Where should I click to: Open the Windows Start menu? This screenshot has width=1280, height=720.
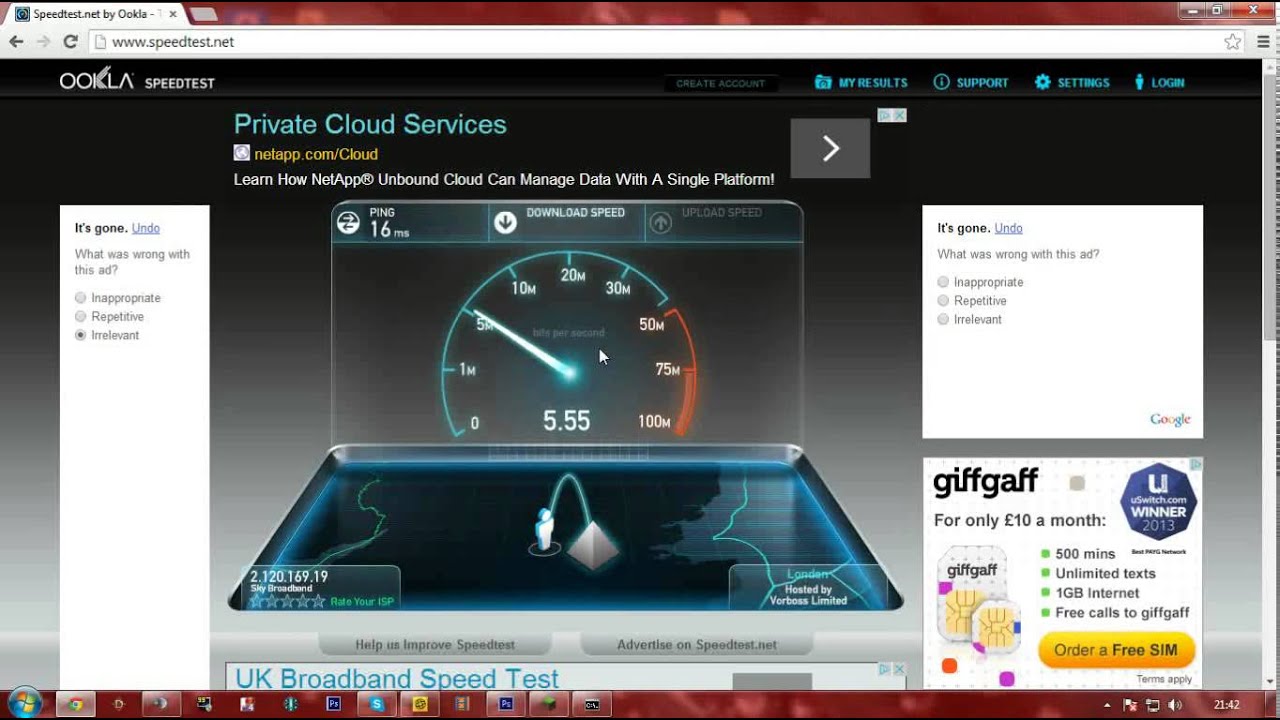pyautogui.click(x=24, y=704)
